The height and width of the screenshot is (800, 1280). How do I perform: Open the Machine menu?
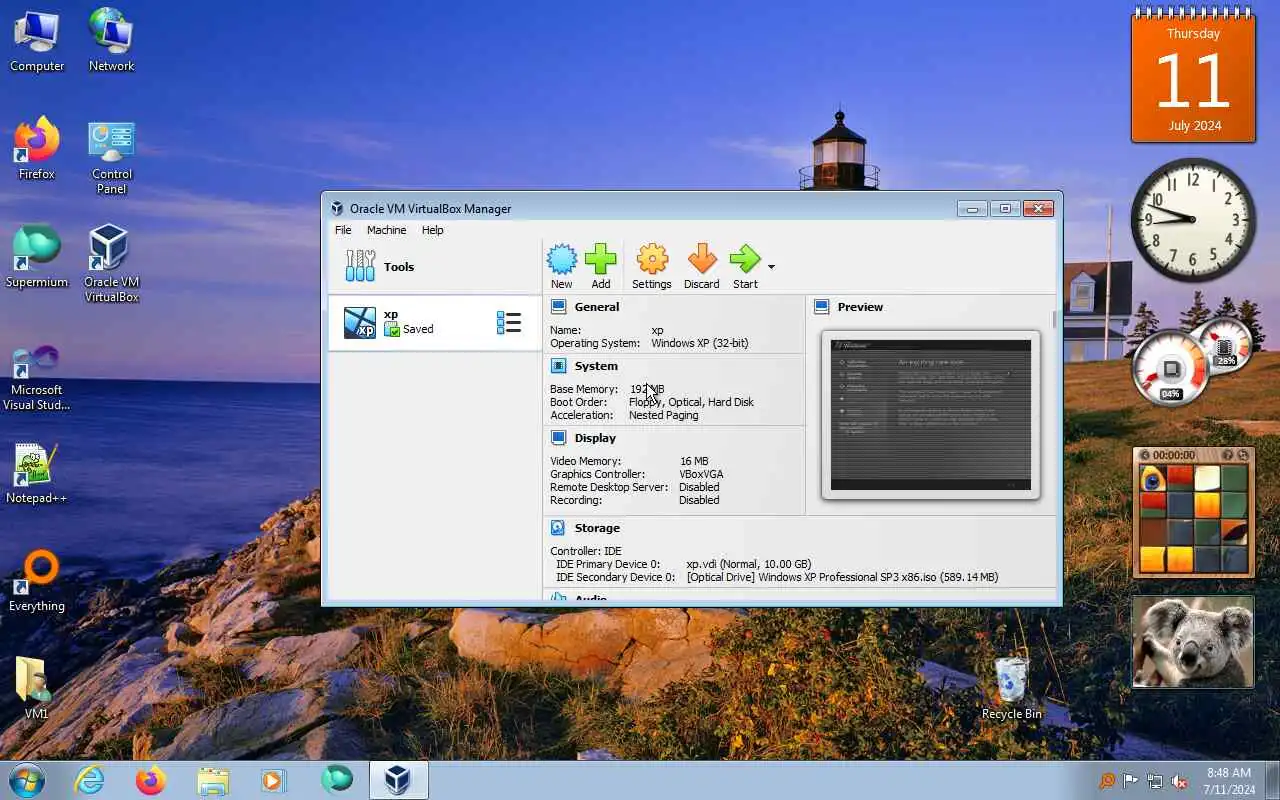pos(386,230)
